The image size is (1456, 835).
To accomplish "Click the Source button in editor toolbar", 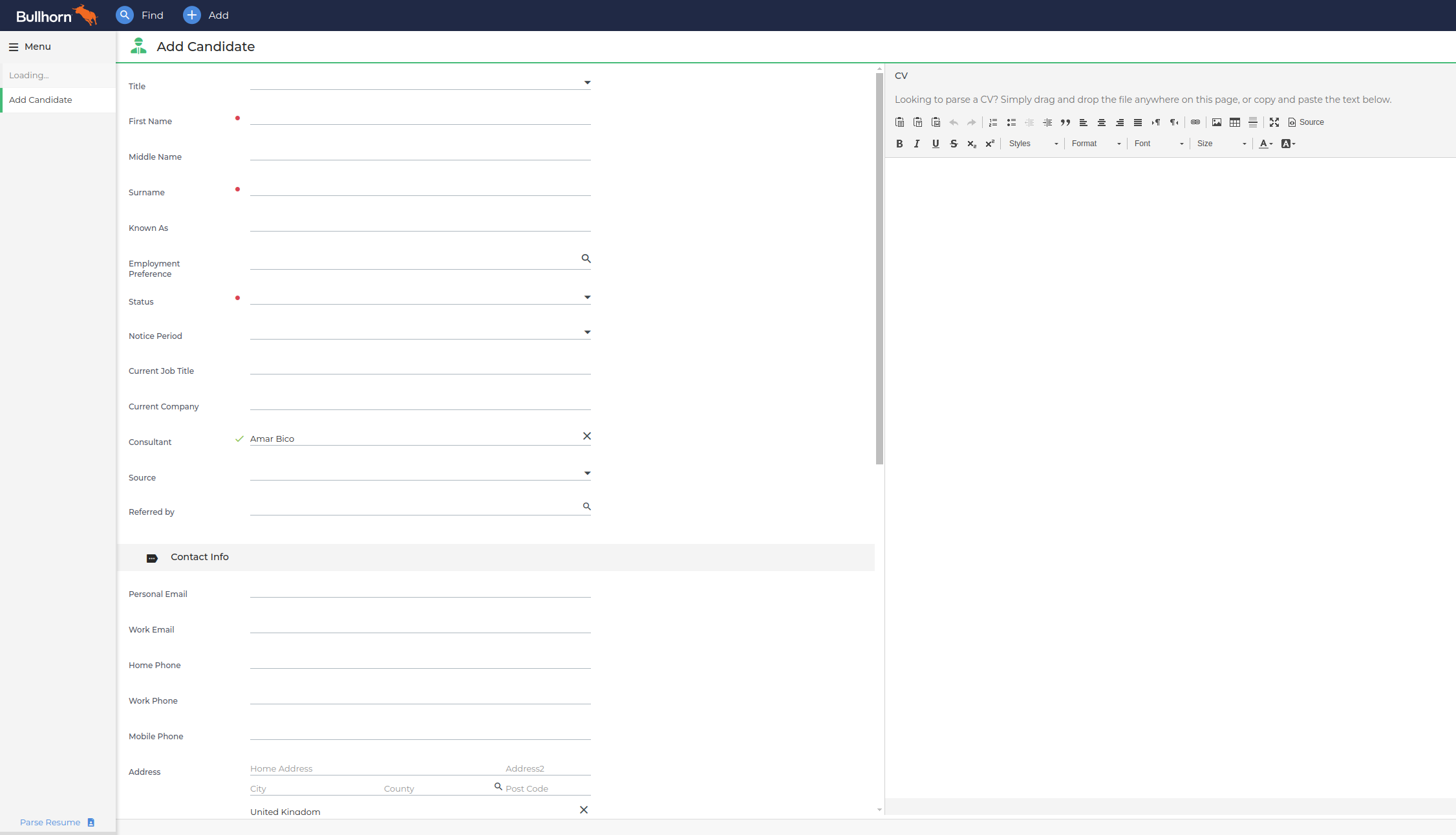I will click(x=1306, y=122).
